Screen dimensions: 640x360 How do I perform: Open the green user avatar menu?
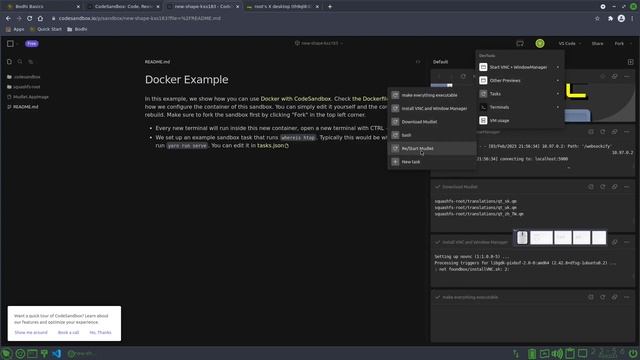point(540,43)
